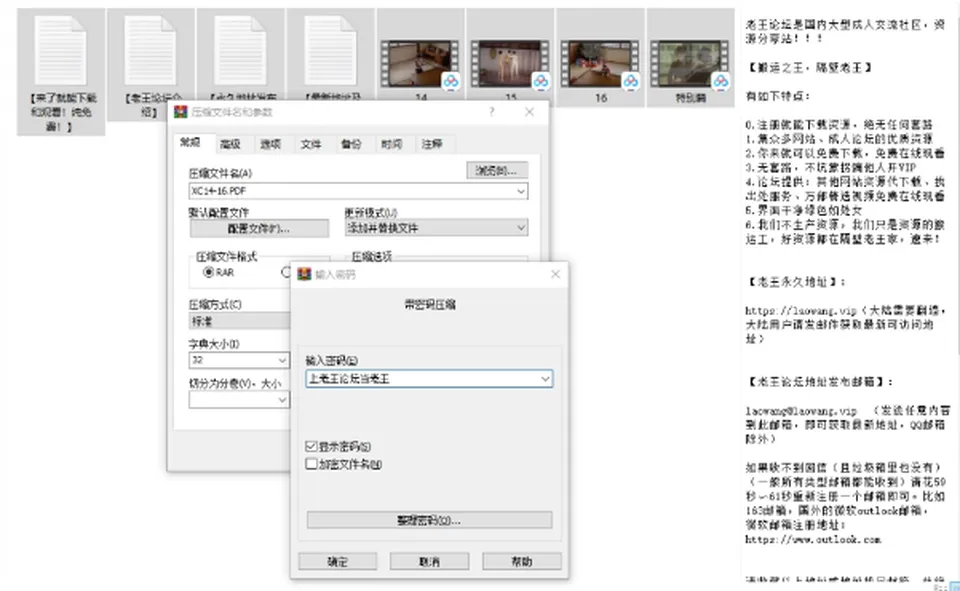Expand the 压缩文件名 XC14-16.PDF dropdown arrow

point(520,191)
